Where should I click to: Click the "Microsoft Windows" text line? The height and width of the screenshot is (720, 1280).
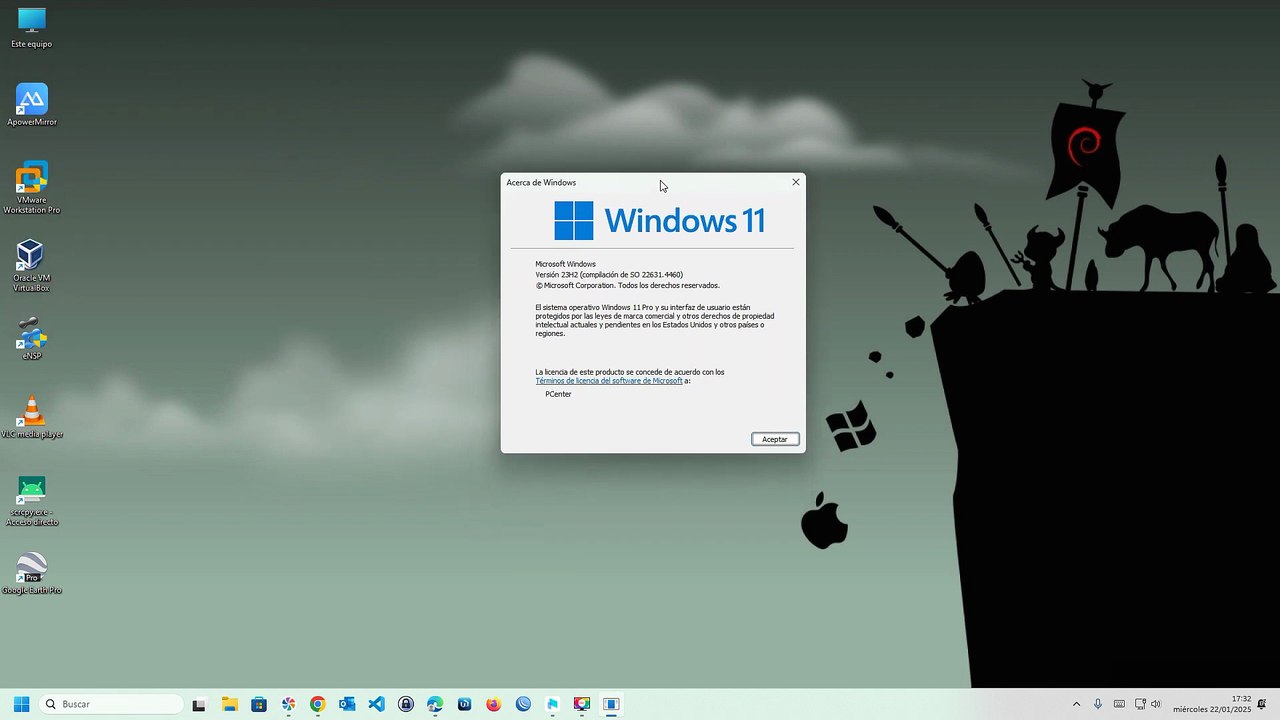tap(565, 264)
